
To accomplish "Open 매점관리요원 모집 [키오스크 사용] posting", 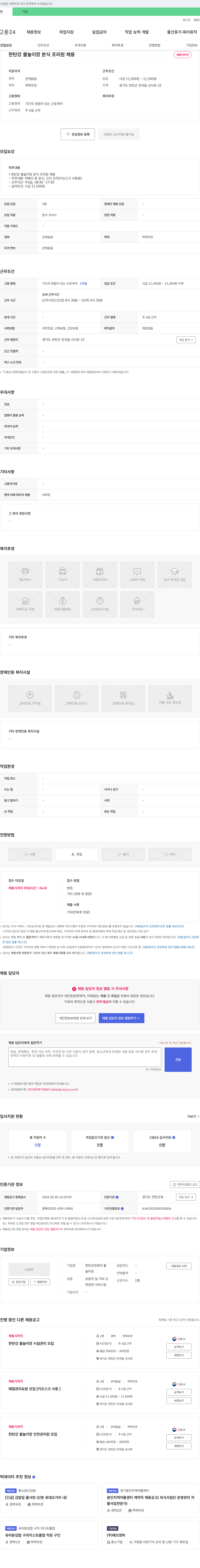I will tap(34, 1389).
